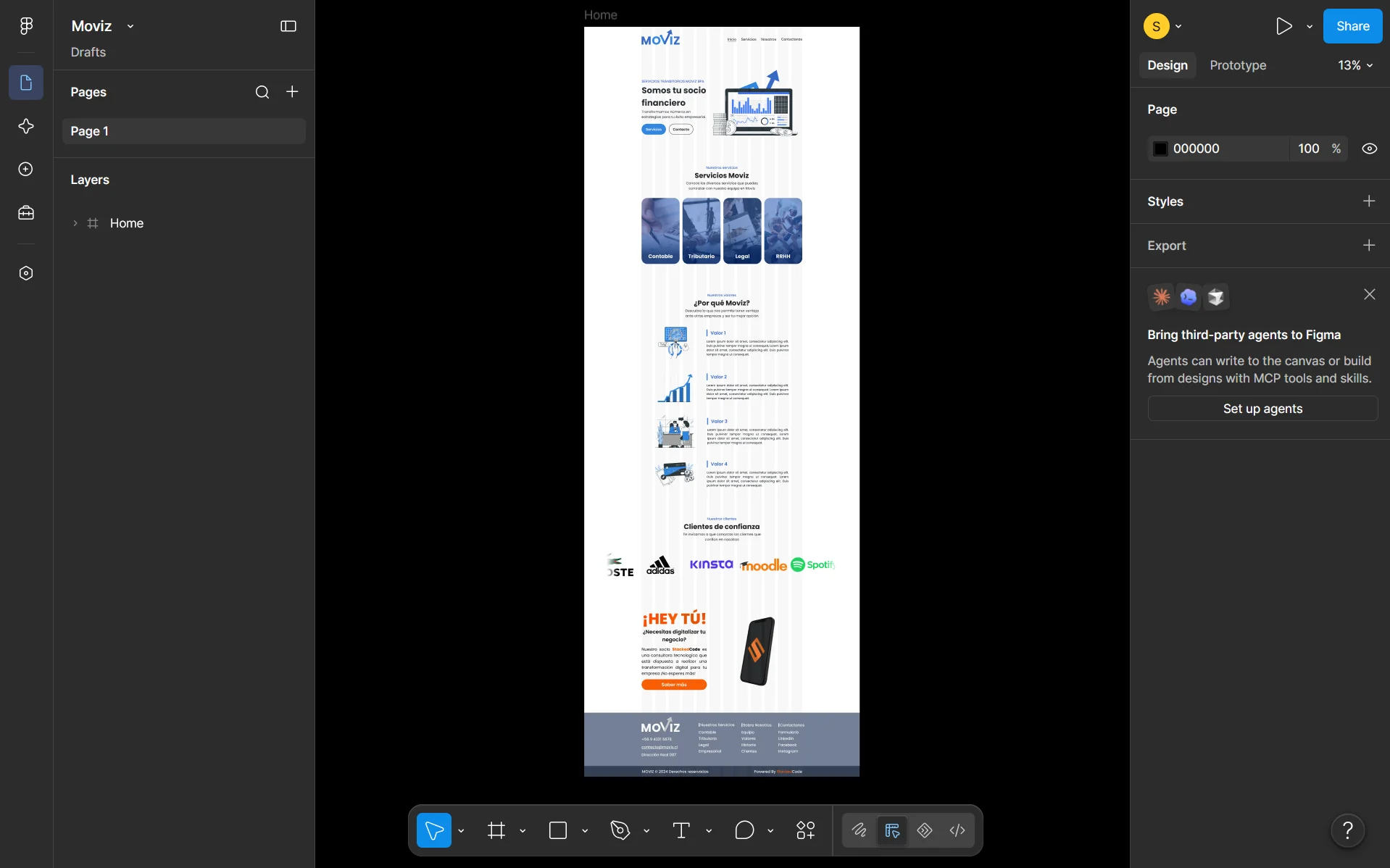Search pages with magnifier icon
Screen dimensions: 1390x868
click(262, 92)
